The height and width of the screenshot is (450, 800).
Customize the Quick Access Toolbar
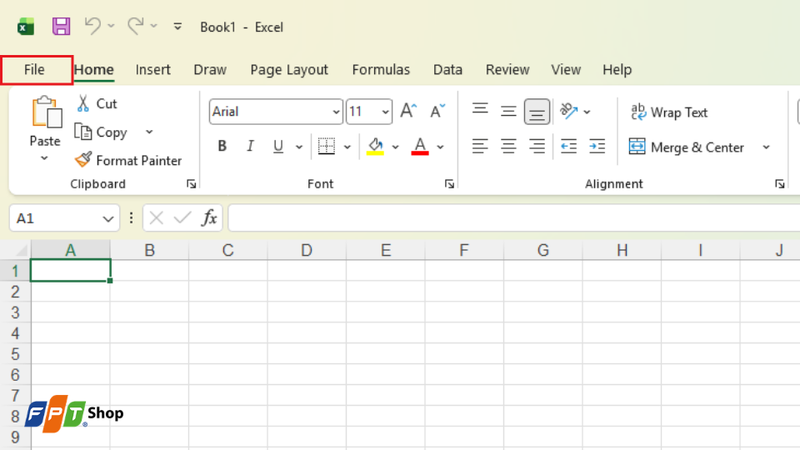click(x=178, y=26)
